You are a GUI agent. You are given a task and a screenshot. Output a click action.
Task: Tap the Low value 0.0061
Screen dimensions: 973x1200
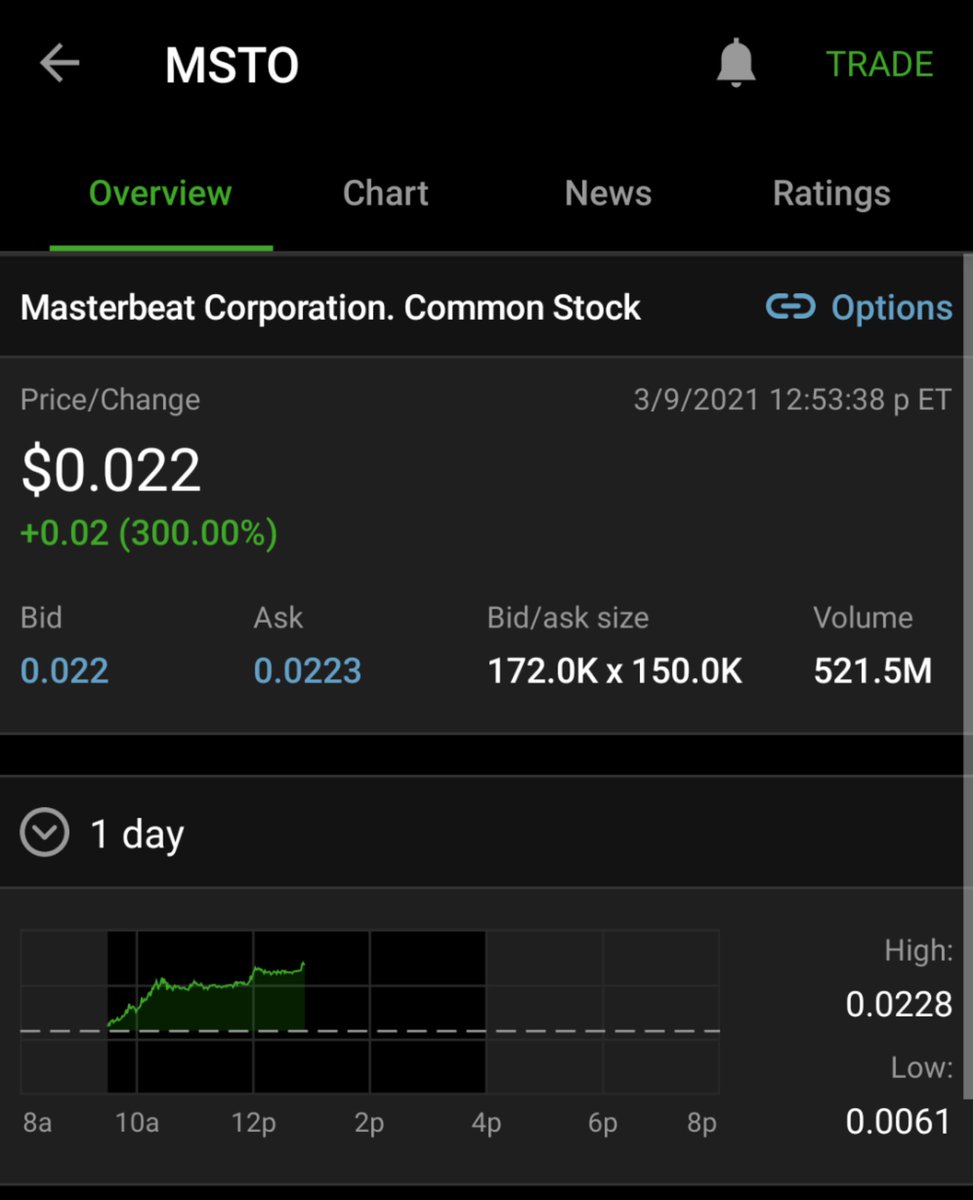[x=899, y=1121]
